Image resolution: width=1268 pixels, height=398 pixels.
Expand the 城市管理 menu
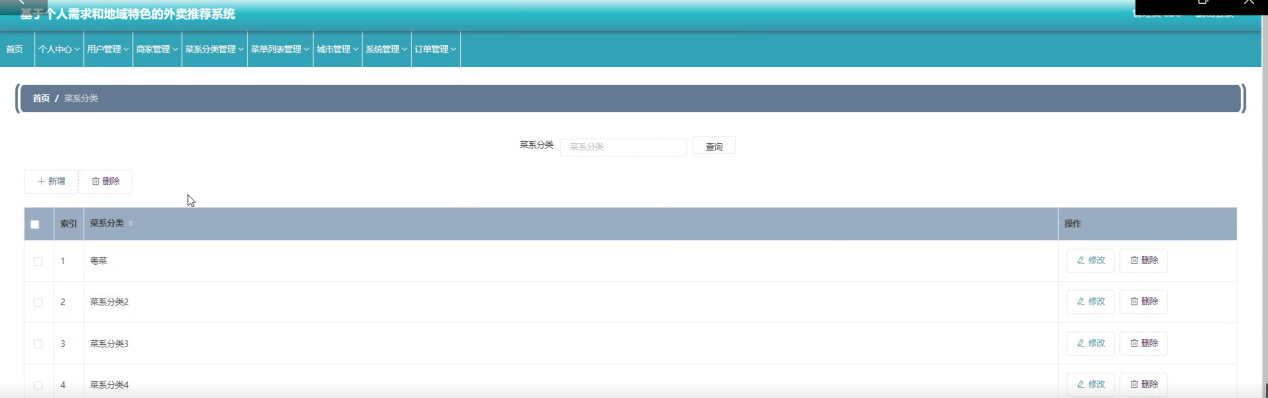[x=337, y=49]
